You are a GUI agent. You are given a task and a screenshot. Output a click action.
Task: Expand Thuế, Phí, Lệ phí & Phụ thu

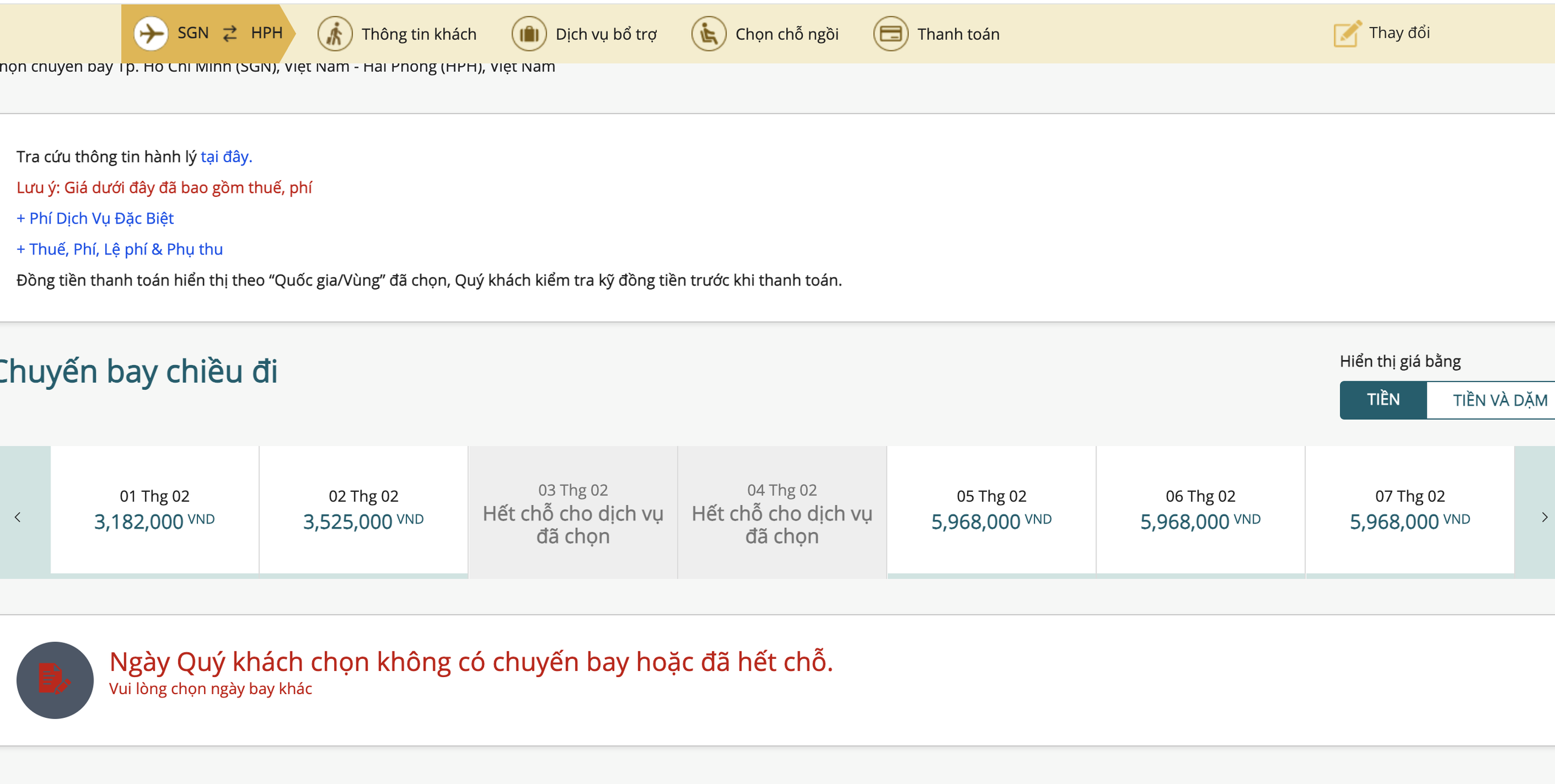coord(120,249)
